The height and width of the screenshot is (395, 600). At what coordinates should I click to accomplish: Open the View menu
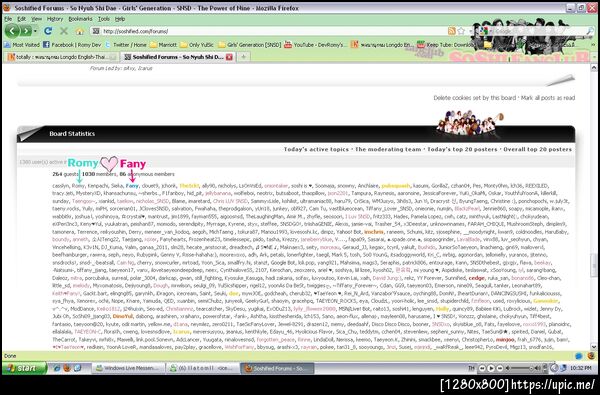(x=36, y=19)
